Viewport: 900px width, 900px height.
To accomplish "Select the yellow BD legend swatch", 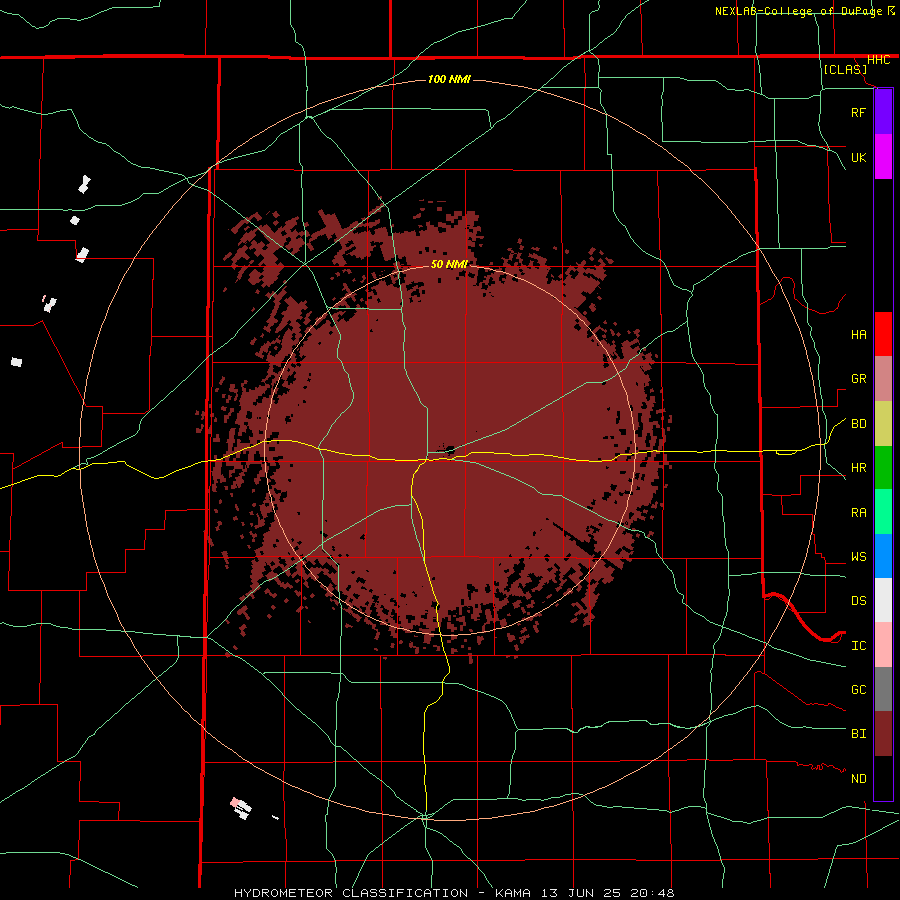I will (x=883, y=424).
